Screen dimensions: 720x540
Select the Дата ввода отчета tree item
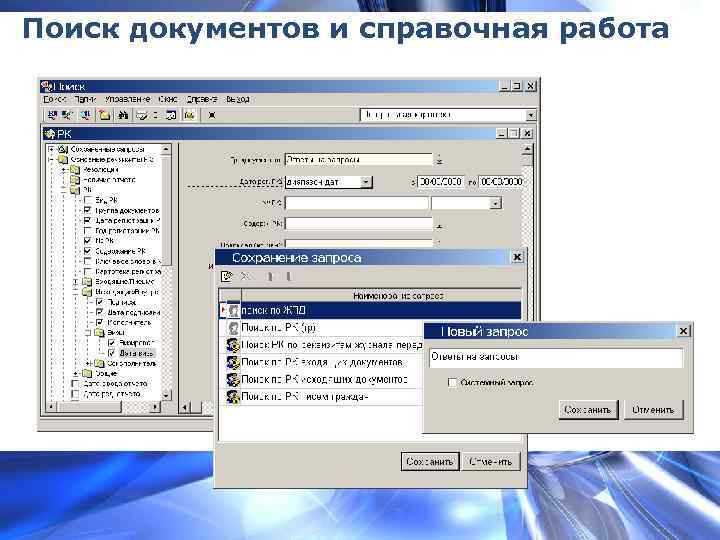pos(115,383)
